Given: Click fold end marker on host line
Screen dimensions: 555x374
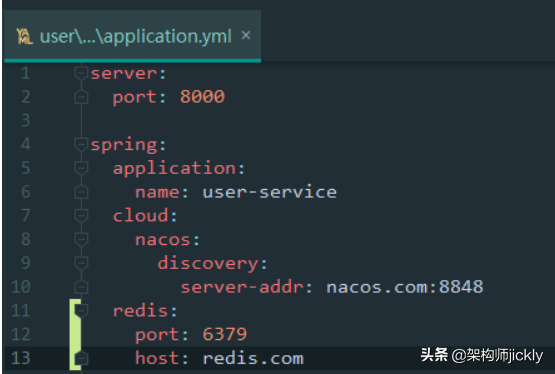Looking at the screenshot, I should pos(81,358).
